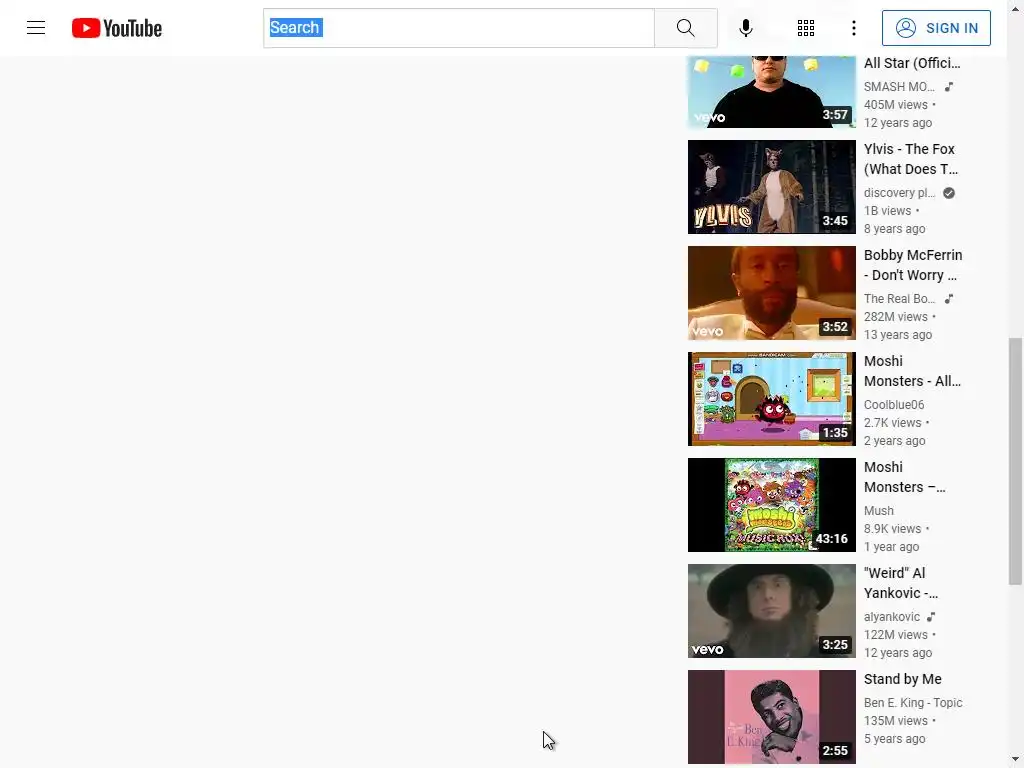Click the SIGN IN button
The width and height of the screenshot is (1024, 768).
coord(936,28)
